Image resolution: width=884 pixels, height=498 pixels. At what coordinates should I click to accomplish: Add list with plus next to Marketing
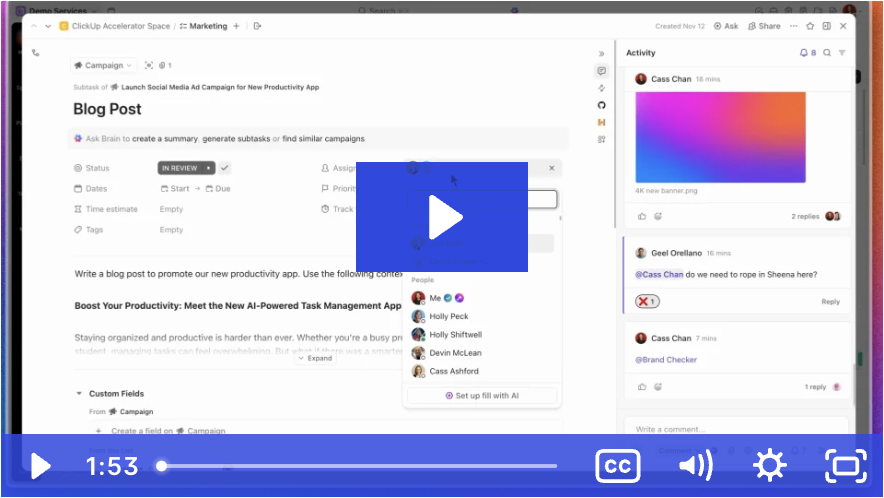[x=236, y=26]
